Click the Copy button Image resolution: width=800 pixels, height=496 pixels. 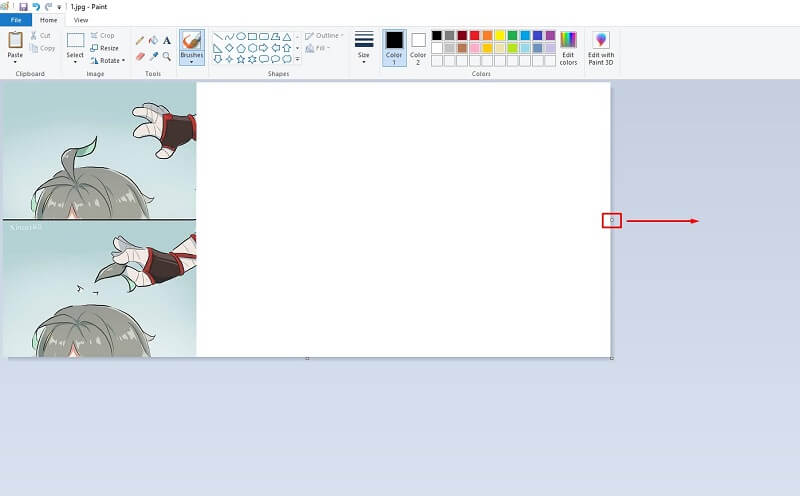click(x=42, y=48)
